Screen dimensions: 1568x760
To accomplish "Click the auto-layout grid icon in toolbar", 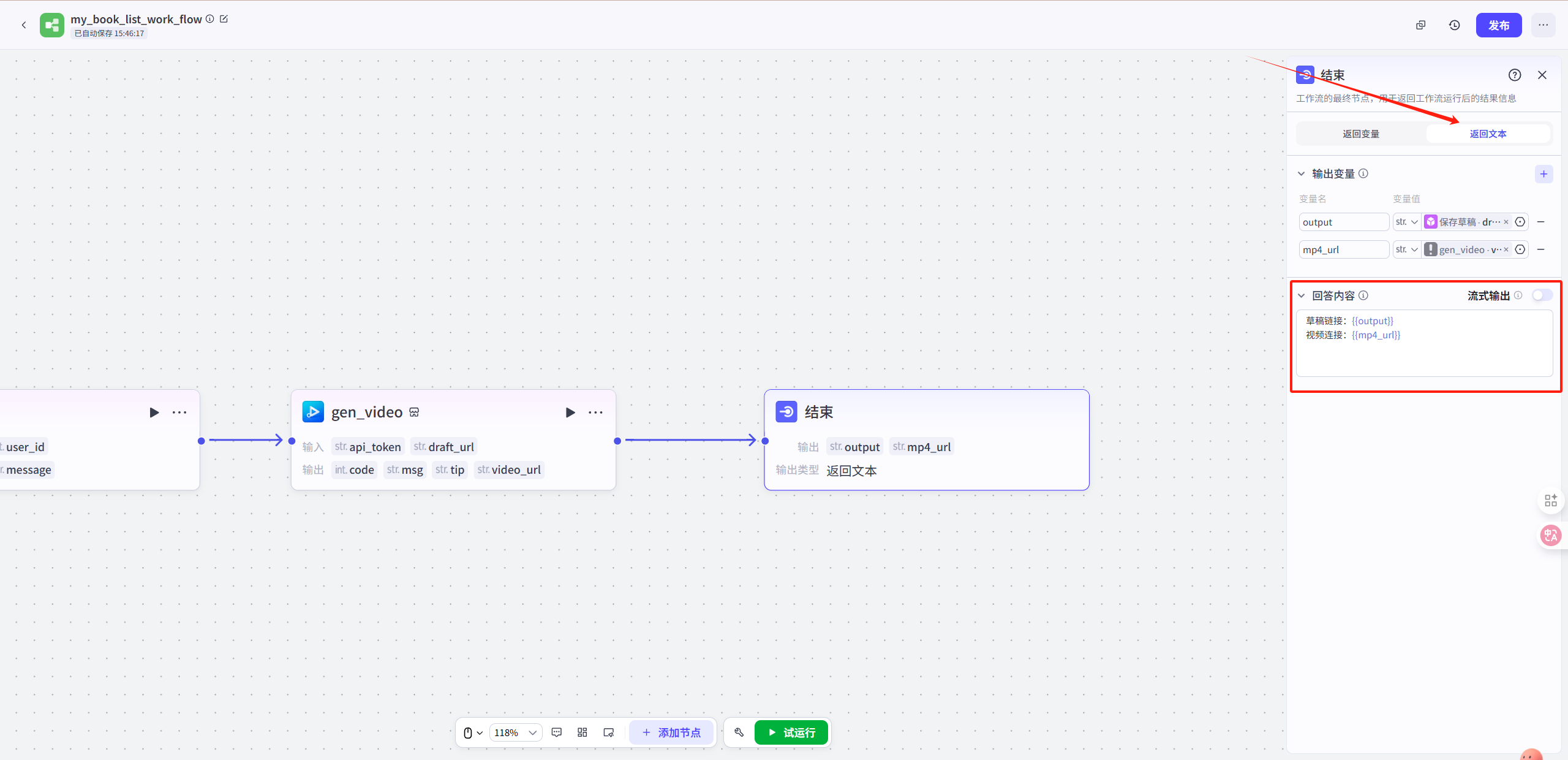I will coord(582,732).
